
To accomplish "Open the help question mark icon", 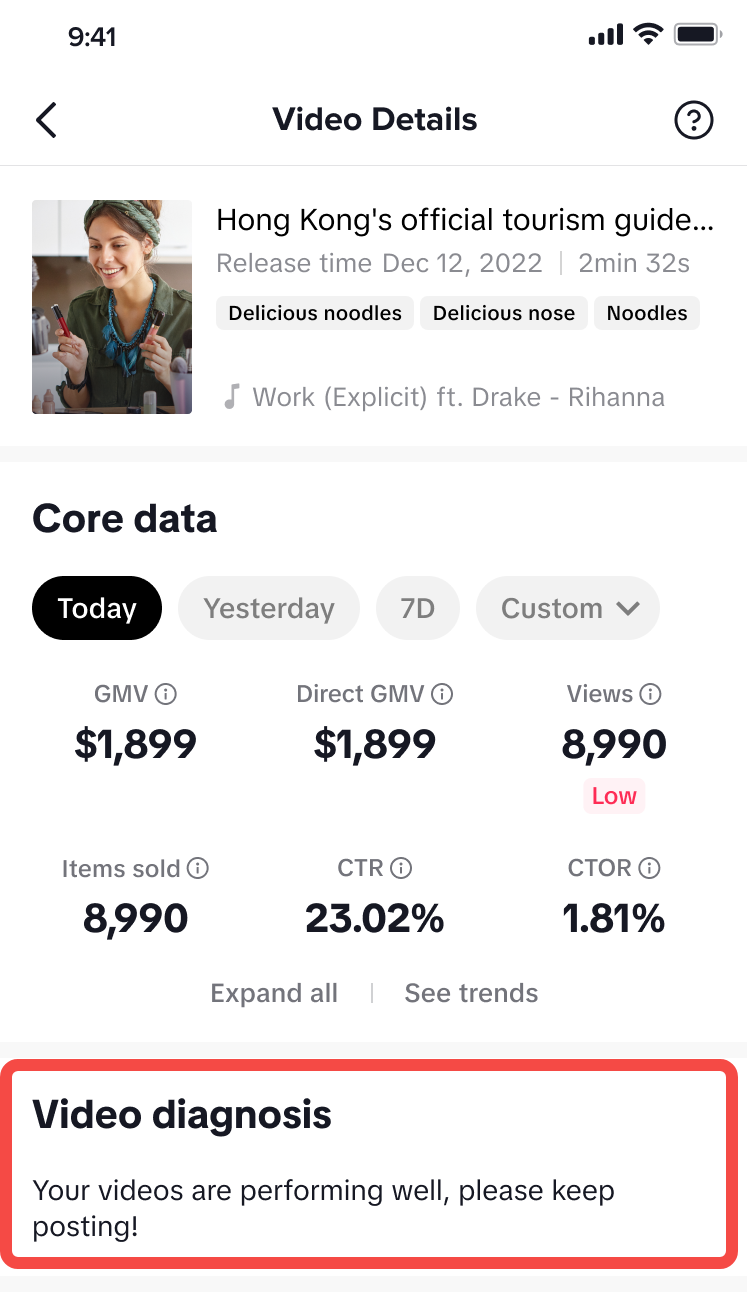I will [x=694, y=121].
